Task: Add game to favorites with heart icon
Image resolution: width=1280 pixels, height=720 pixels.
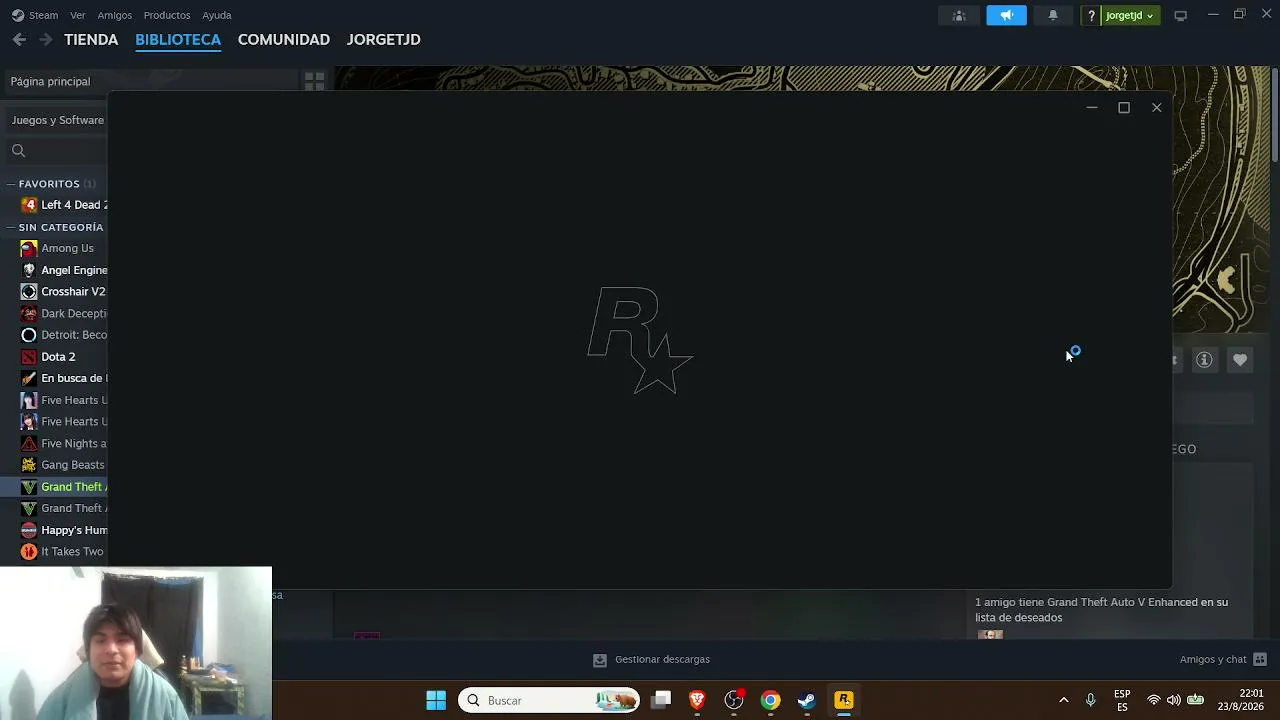Action: click(x=1240, y=360)
